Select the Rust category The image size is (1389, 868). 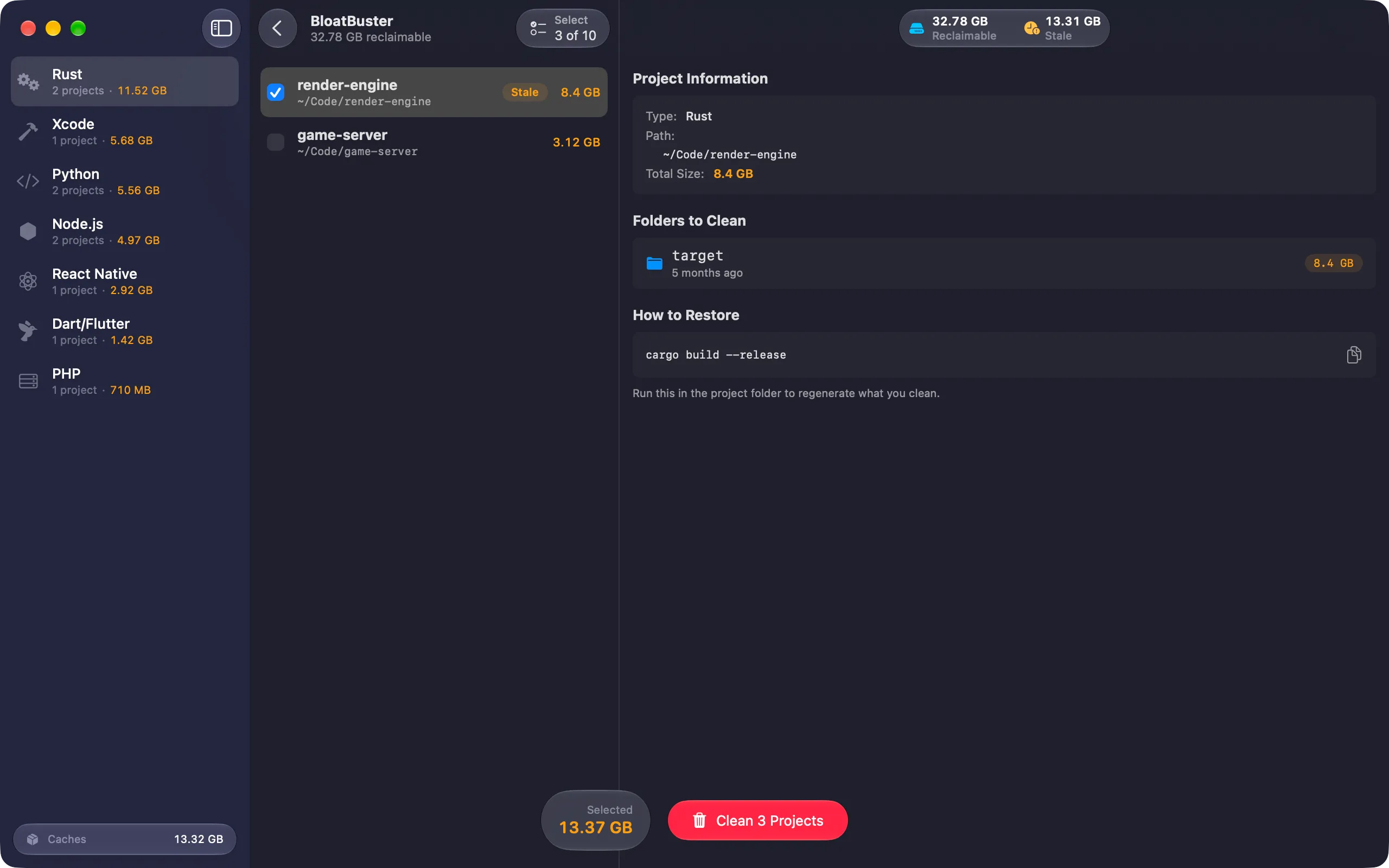tap(125, 81)
